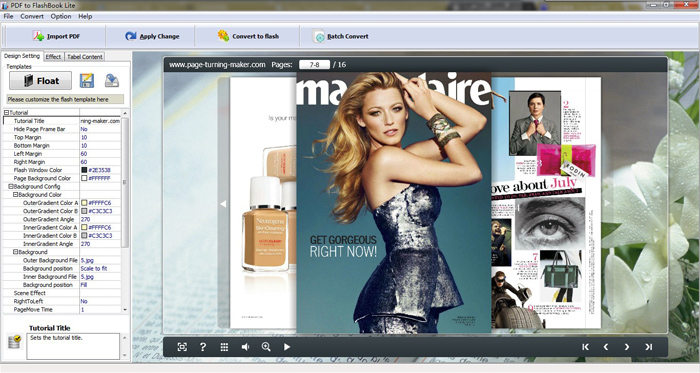
Task: Click the description box scroll up arrow
Action: 125,338
